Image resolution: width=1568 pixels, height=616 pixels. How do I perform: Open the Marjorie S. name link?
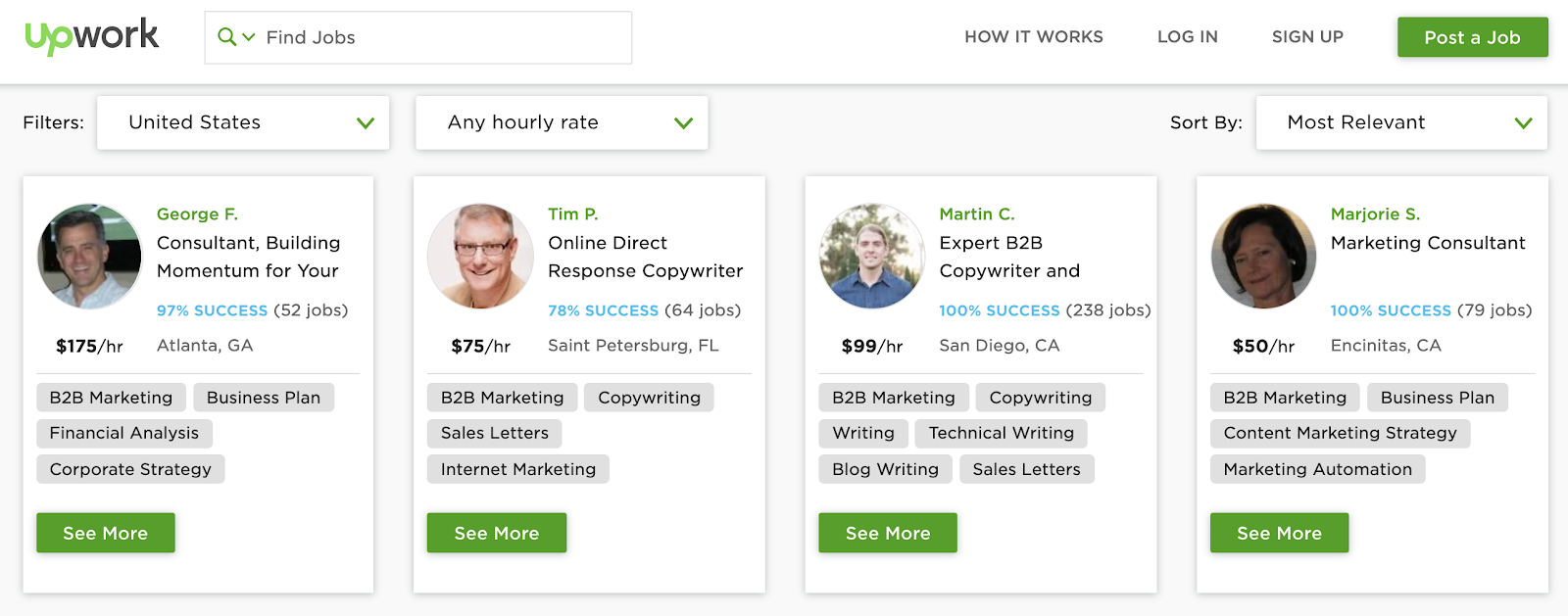(1375, 213)
